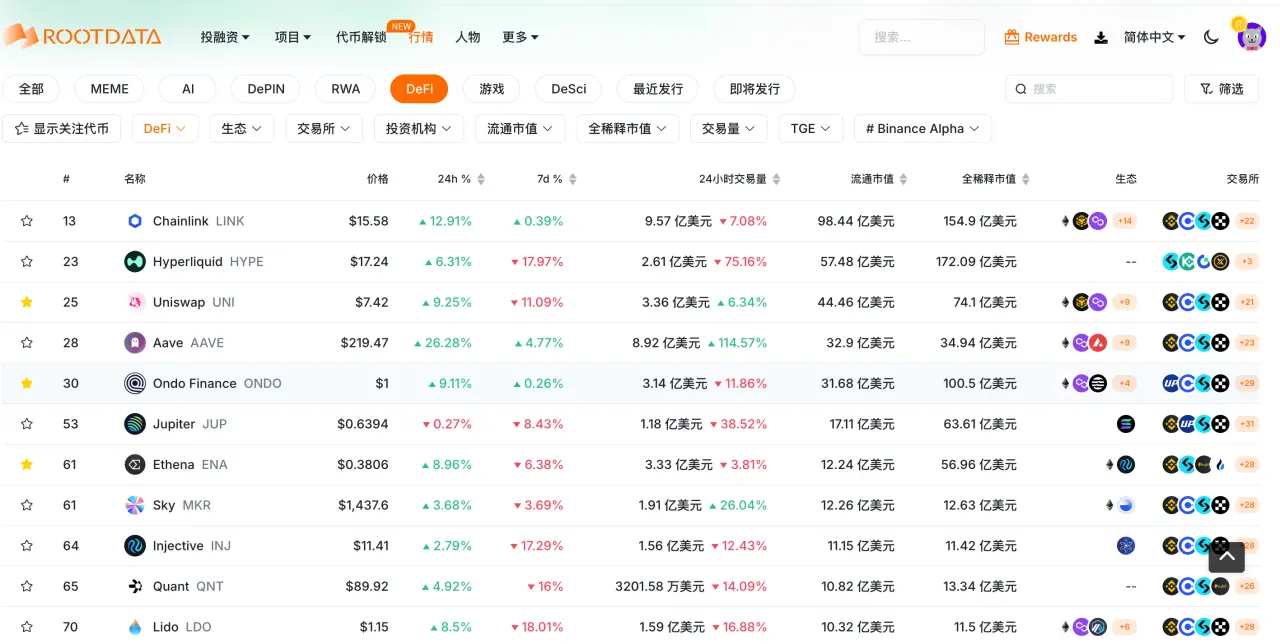Open the 代币解锁 menu item
Screen dimensions: 1280x644
coord(361,37)
